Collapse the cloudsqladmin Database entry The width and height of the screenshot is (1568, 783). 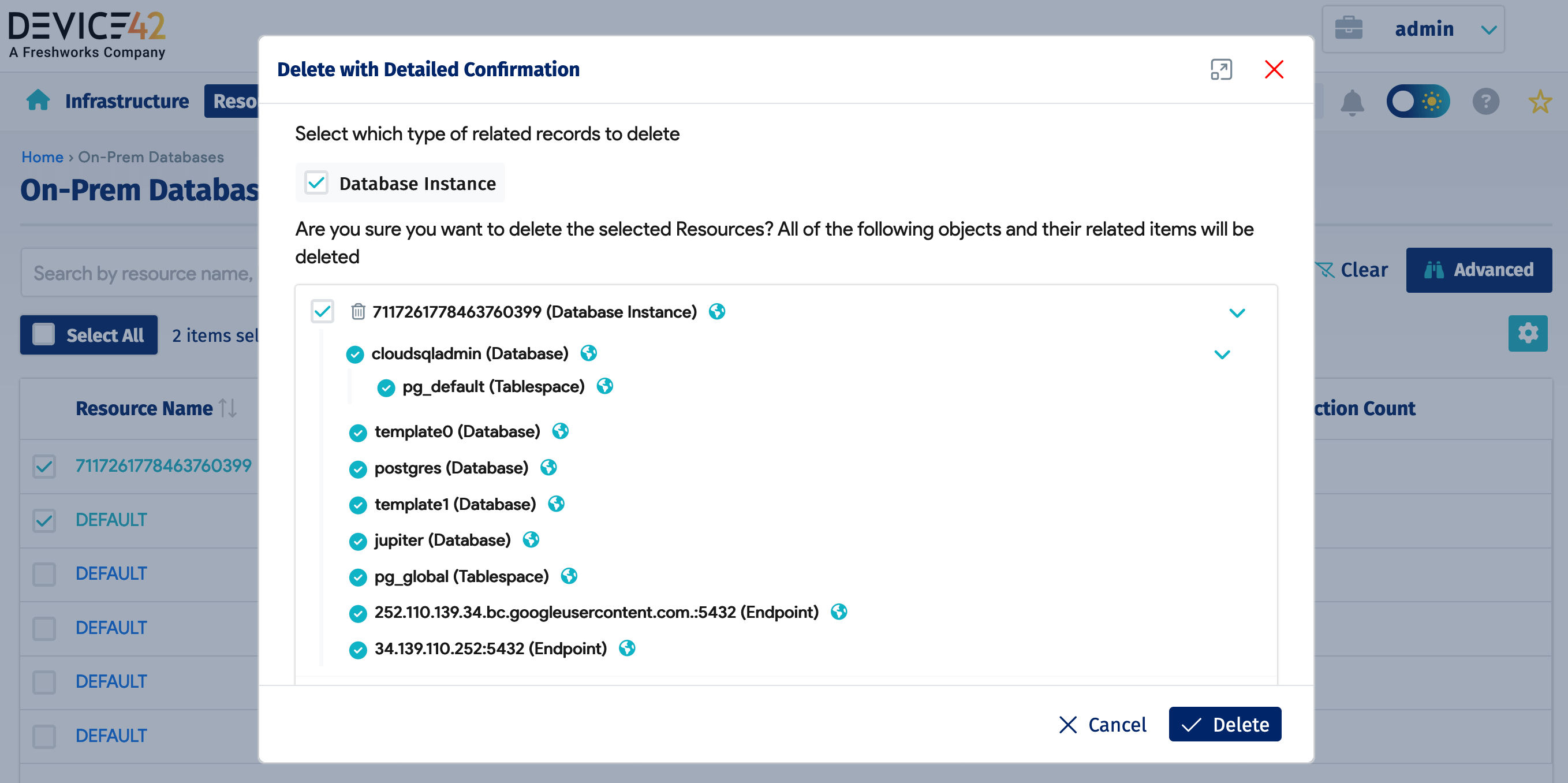pyautogui.click(x=1223, y=354)
